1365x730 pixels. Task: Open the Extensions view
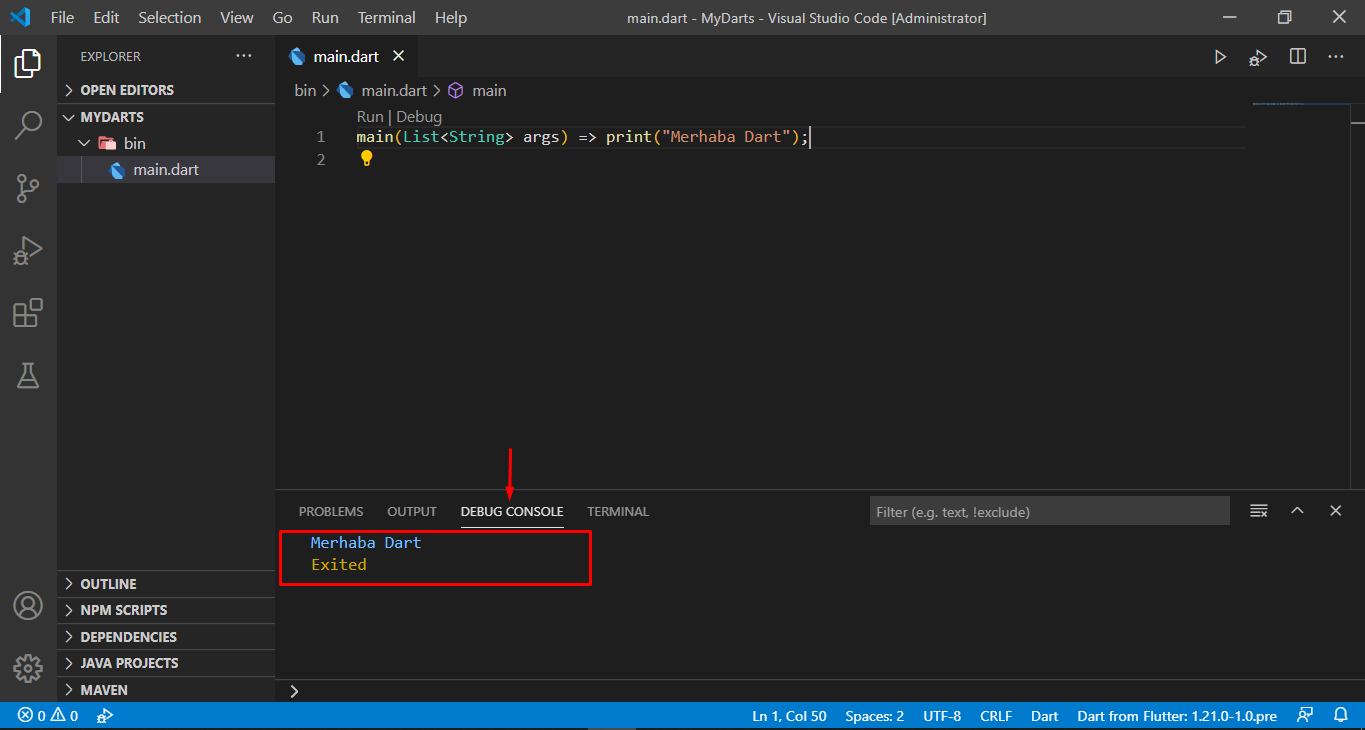click(28, 313)
